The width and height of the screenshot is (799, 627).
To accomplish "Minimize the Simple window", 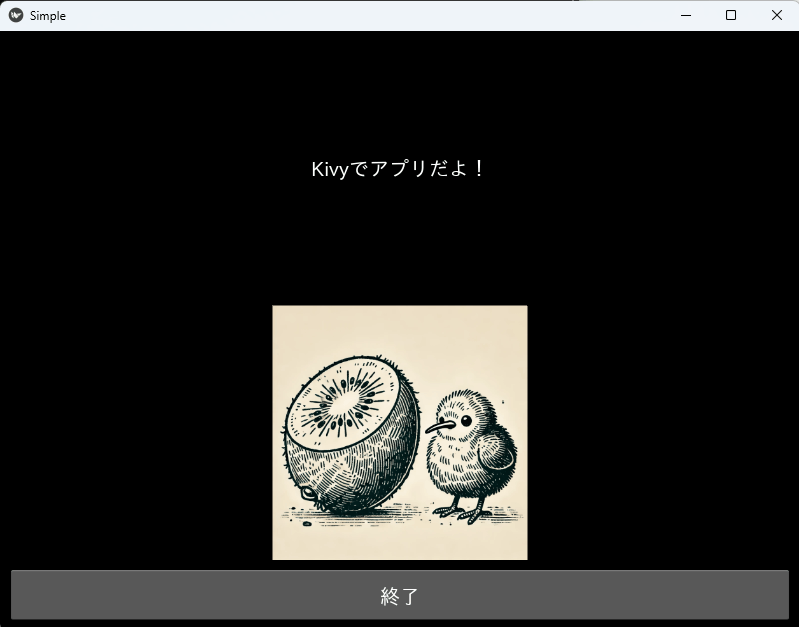I will pos(686,15).
